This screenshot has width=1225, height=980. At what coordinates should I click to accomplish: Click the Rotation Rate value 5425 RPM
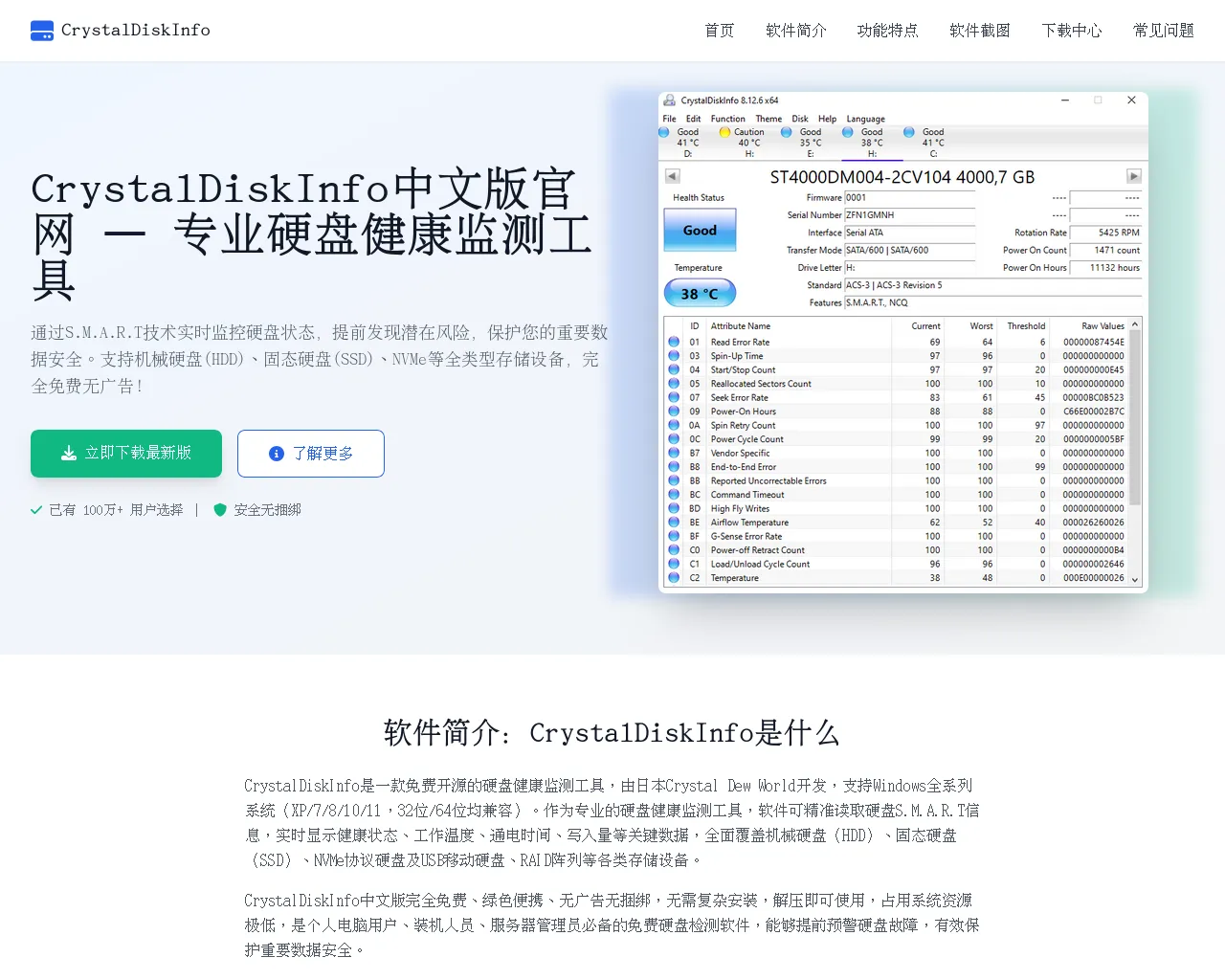(x=1105, y=233)
